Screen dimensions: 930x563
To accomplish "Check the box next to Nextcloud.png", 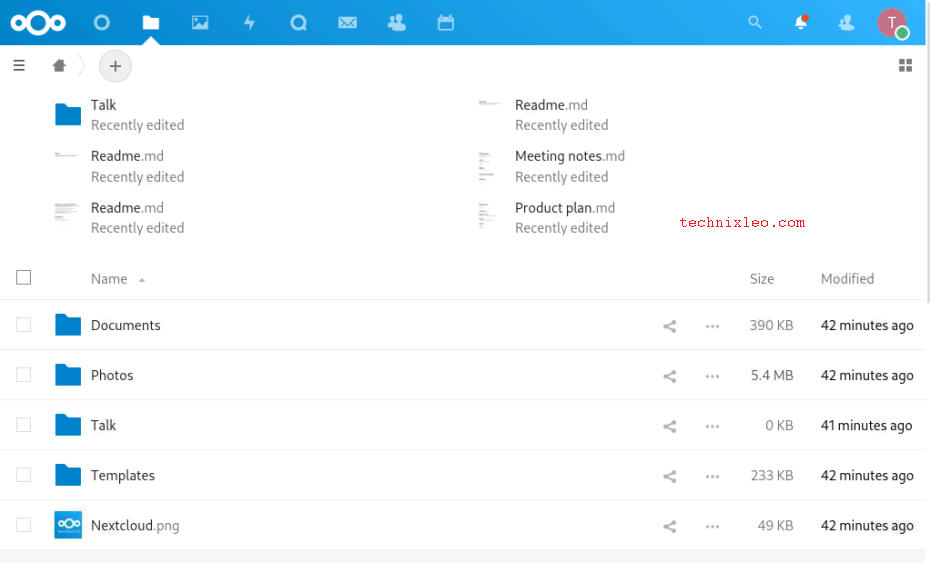I will 24,525.
